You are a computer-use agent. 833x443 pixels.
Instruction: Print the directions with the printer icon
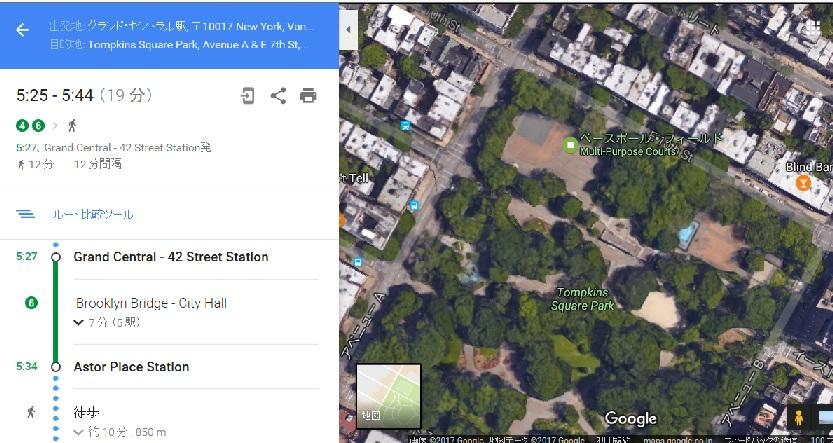click(308, 96)
